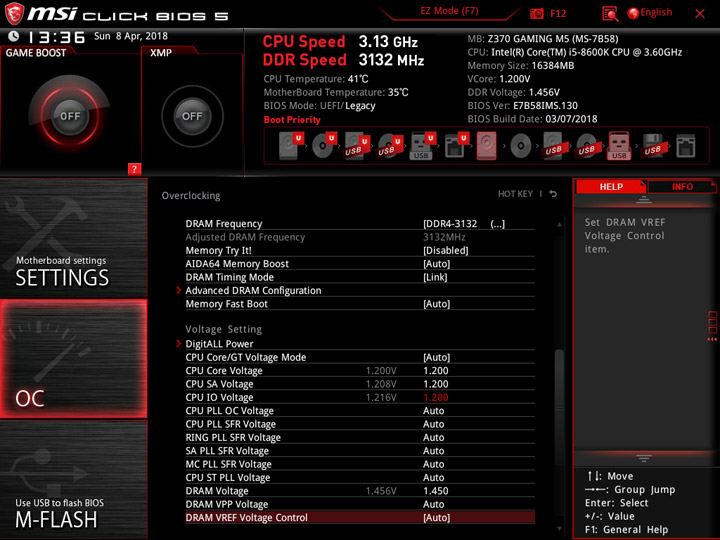The height and width of the screenshot is (540, 720).
Task: Click the Overclocking page title
Action: coord(191,195)
